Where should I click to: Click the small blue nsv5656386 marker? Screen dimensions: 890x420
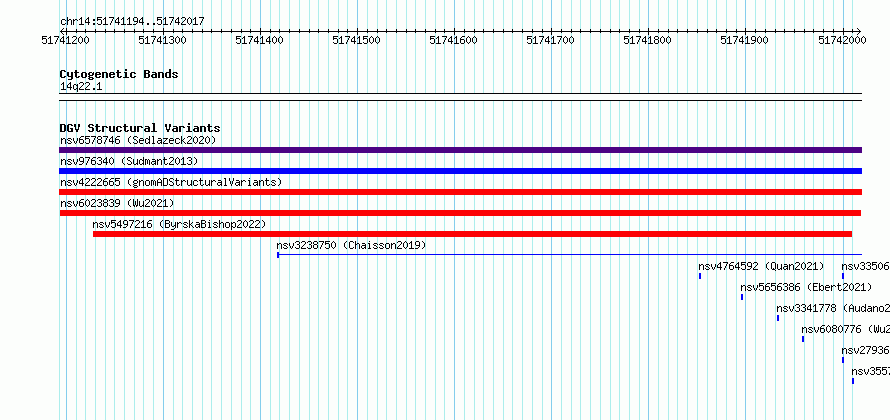click(x=742, y=297)
